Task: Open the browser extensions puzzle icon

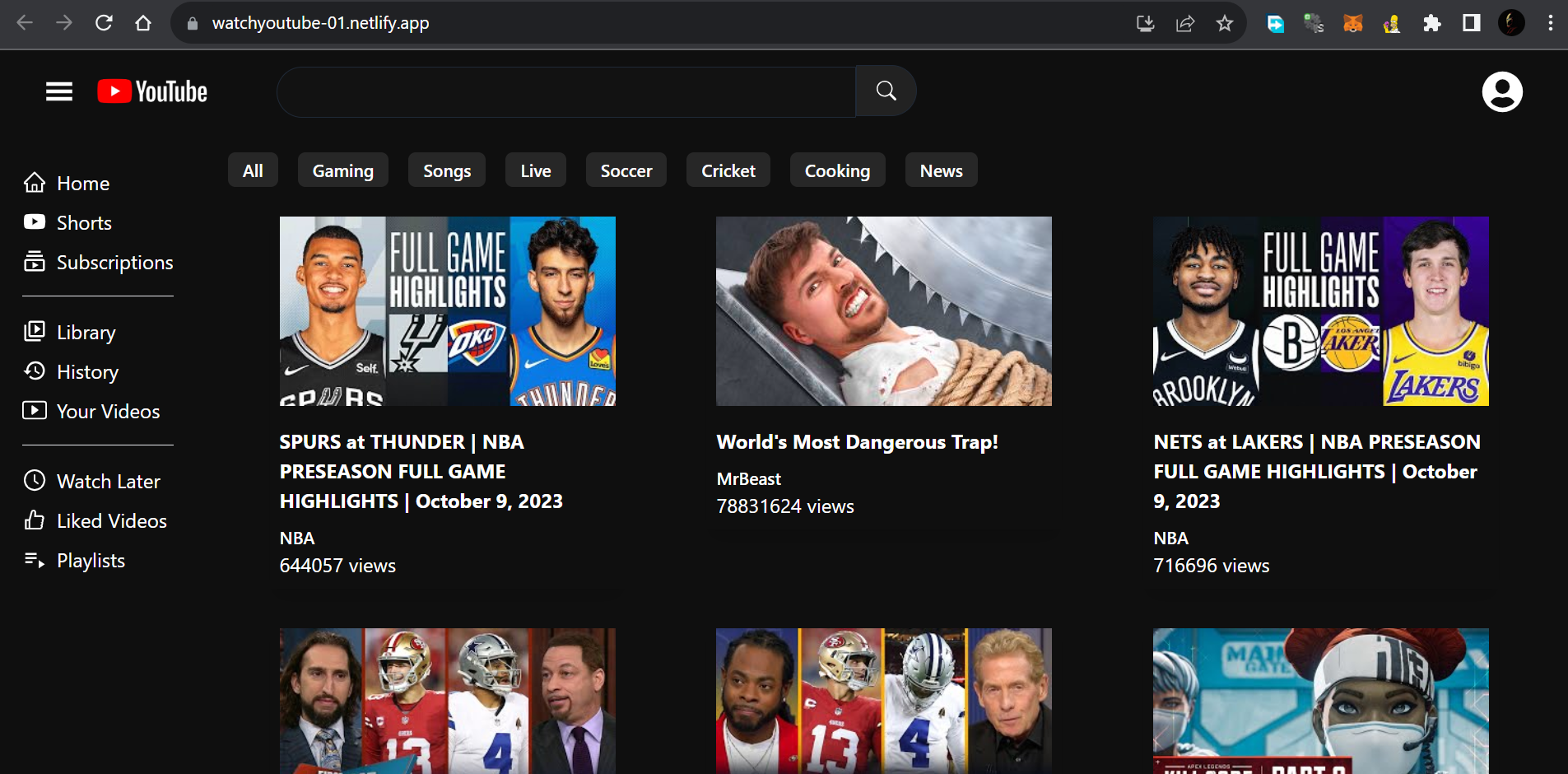Action: (1431, 23)
